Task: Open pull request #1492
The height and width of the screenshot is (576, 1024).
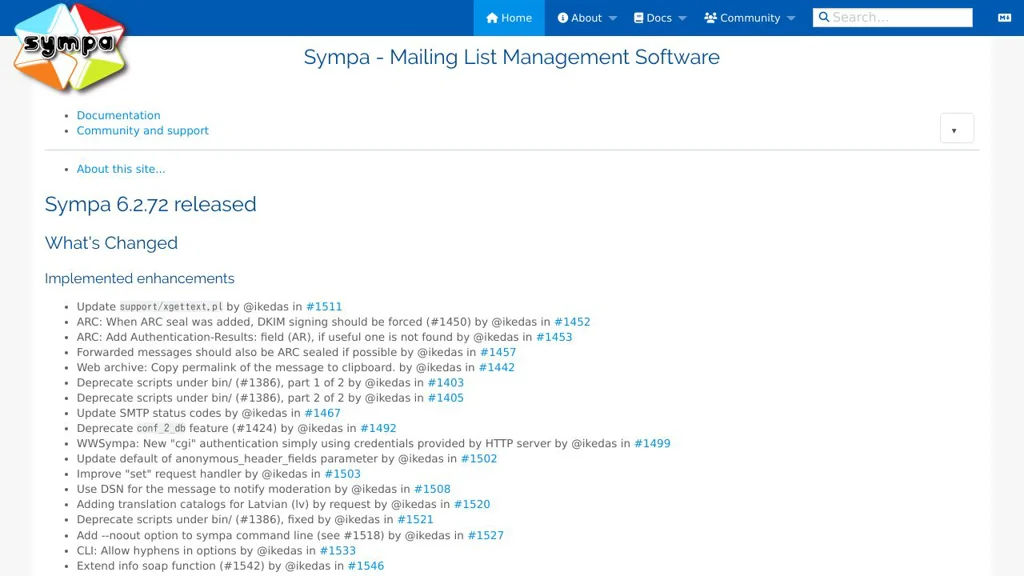Action: (x=378, y=428)
